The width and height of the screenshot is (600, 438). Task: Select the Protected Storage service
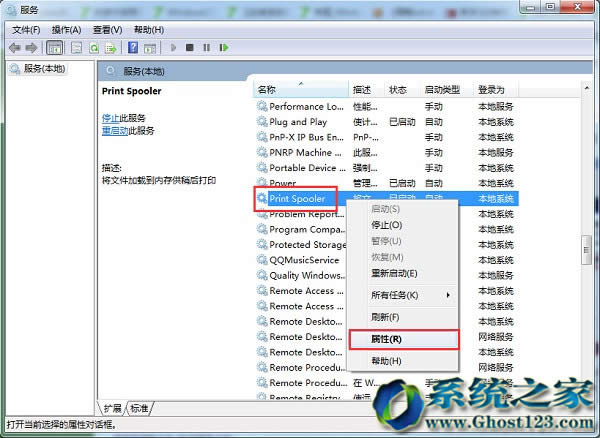click(300, 244)
